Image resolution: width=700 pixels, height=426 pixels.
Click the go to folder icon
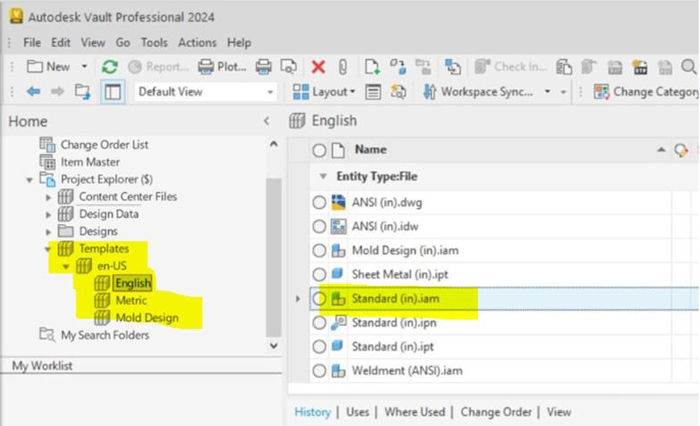tap(83, 92)
